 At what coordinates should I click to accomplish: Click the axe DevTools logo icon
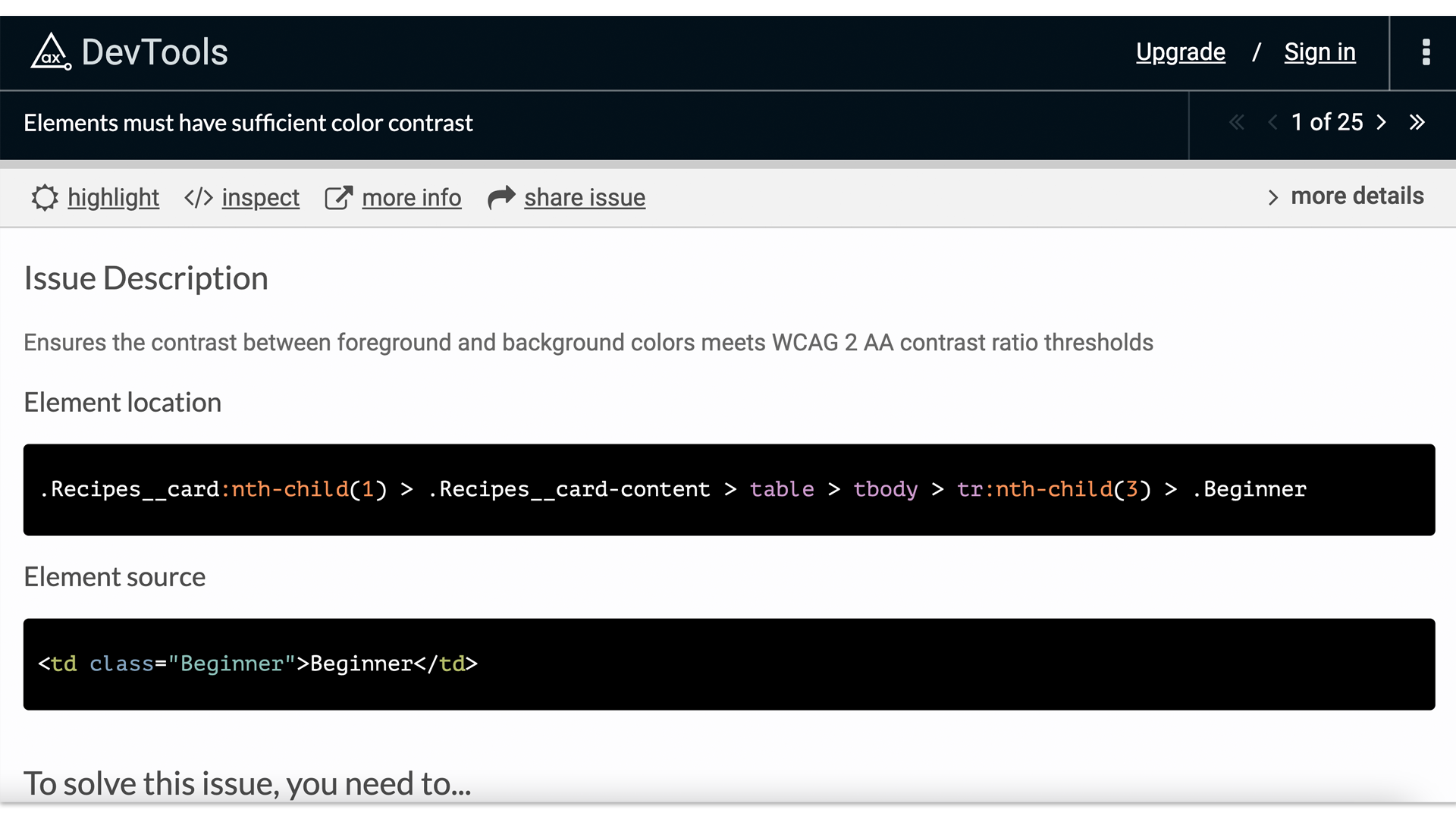tap(50, 52)
